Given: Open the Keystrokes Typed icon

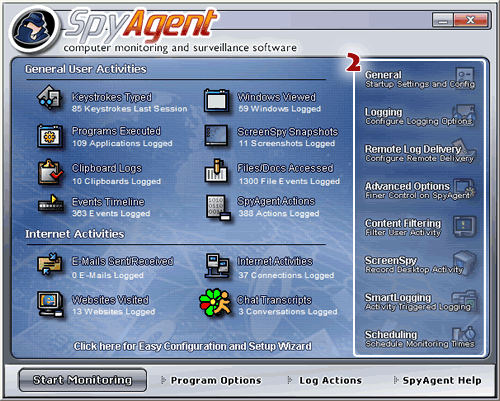Looking at the screenshot, I should click(49, 97).
